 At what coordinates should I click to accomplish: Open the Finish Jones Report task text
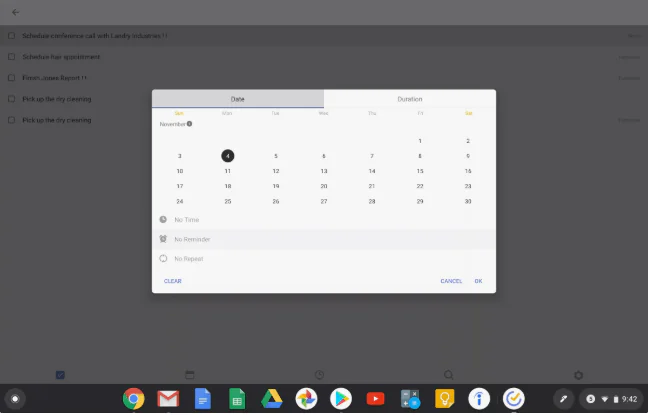(x=55, y=78)
